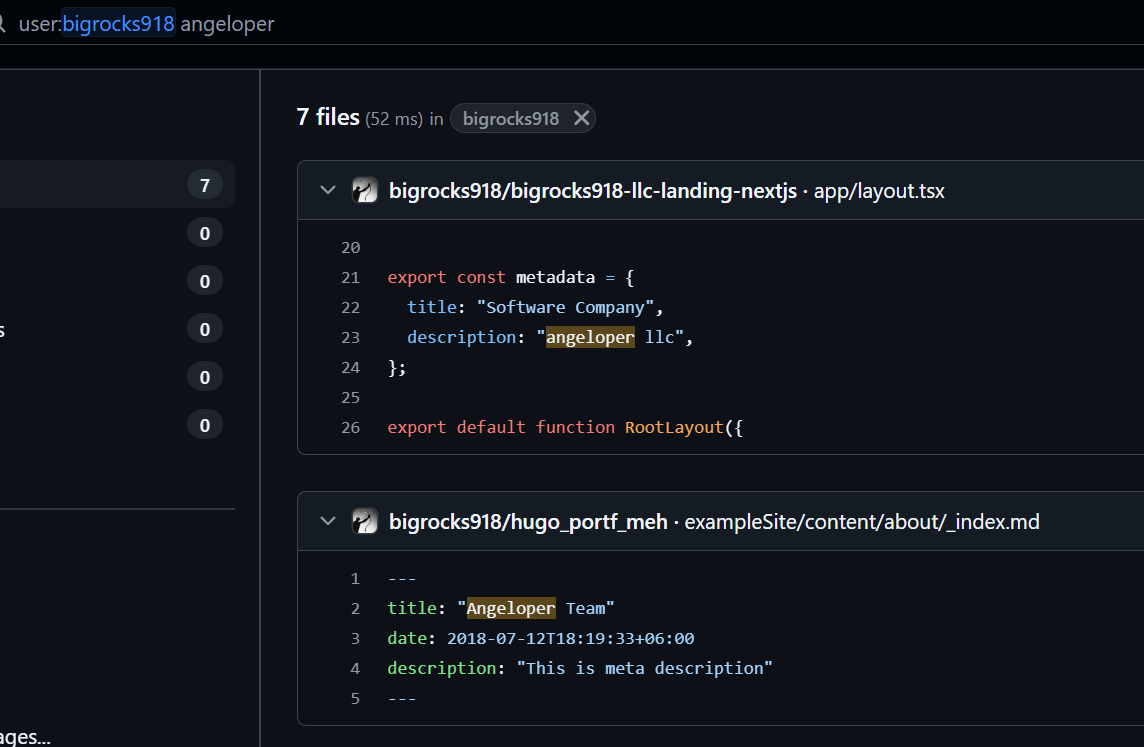Viewport: 1144px width, 747px height.
Task: Remove the bigrocks918 filter chip
Action: click(581, 118)
